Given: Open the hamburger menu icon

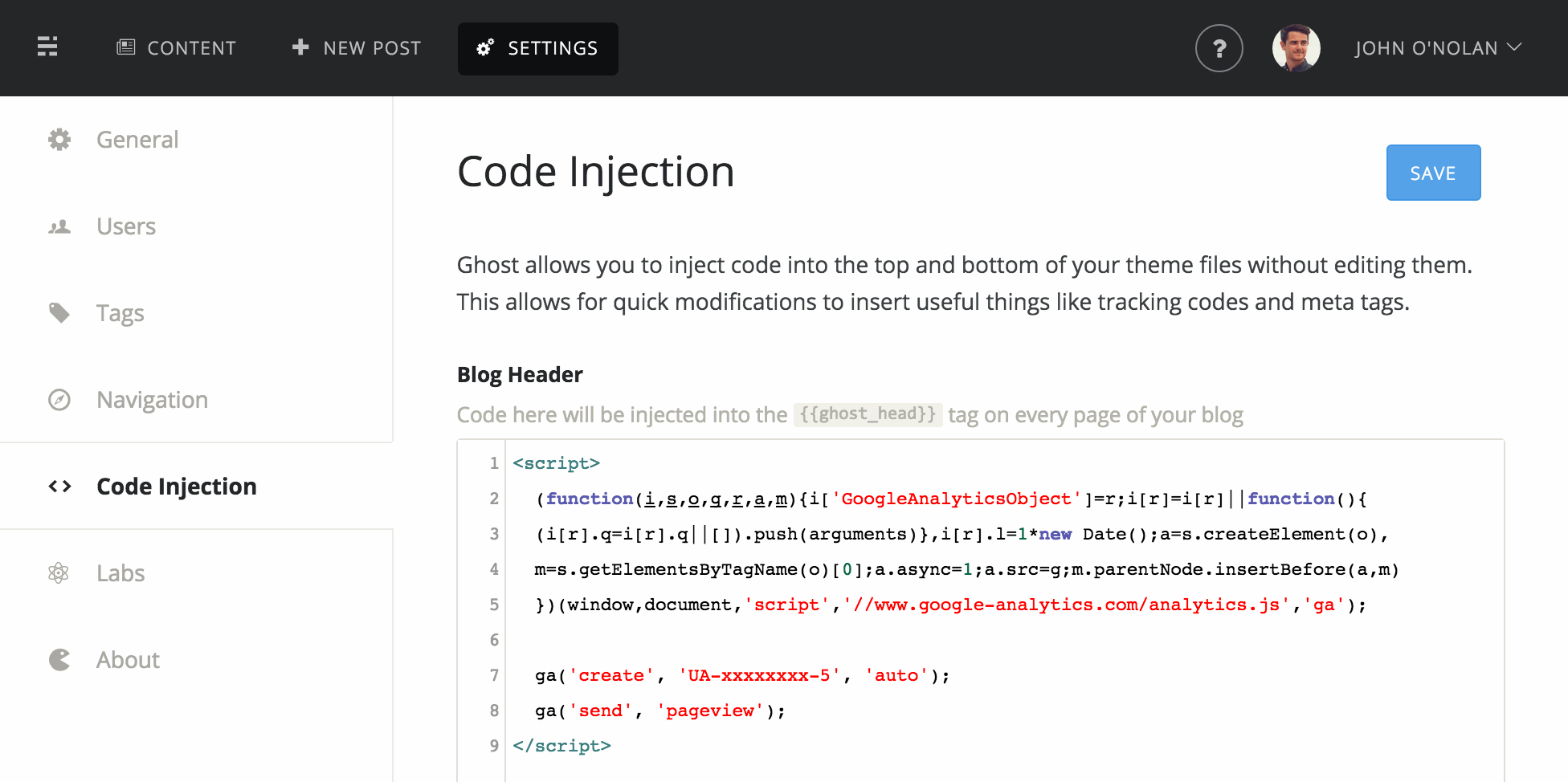Looking at the screenshot, I should click(x=47, y=47).
